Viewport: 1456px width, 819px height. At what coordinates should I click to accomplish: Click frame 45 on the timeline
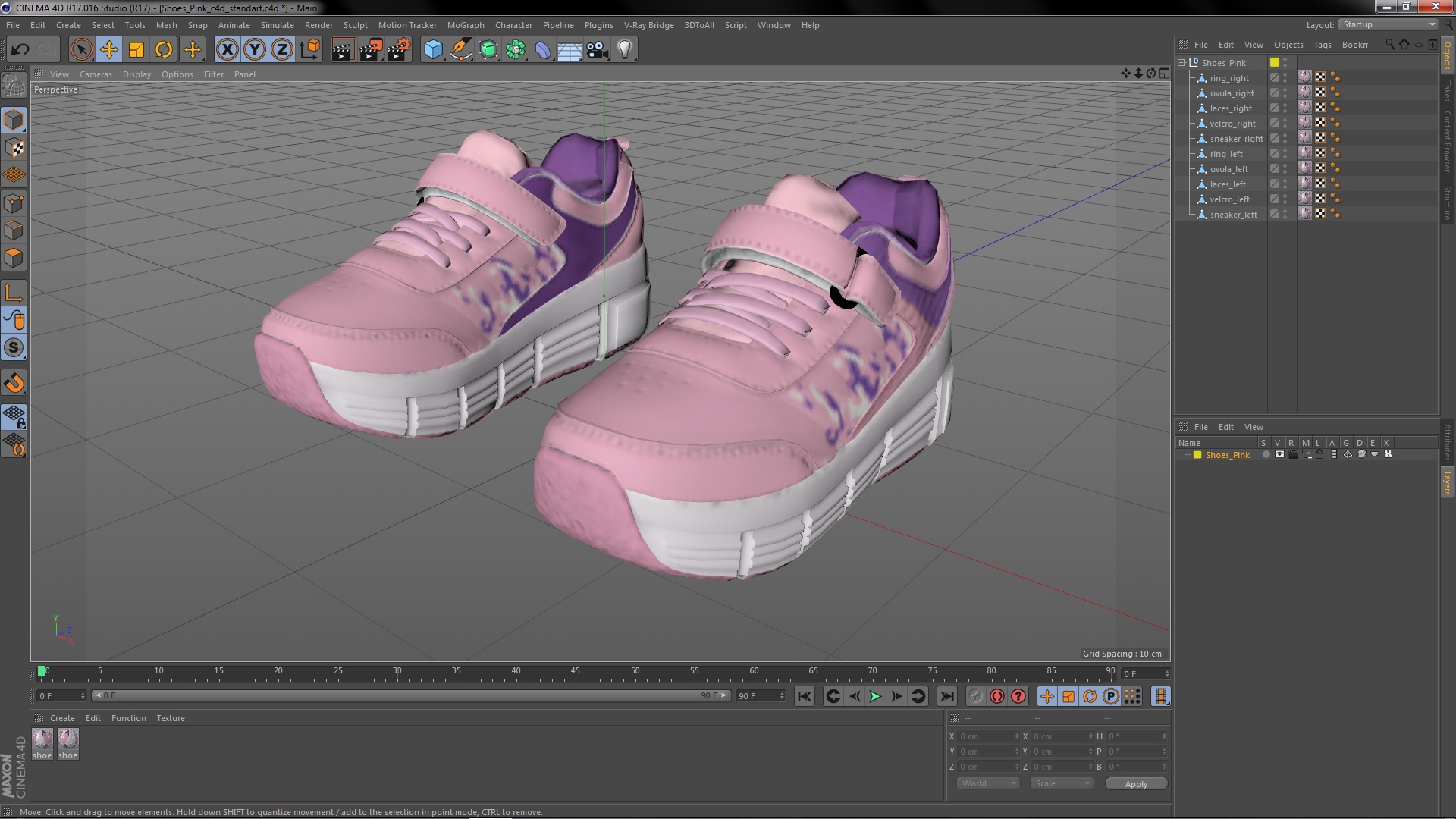coord(576,671)
